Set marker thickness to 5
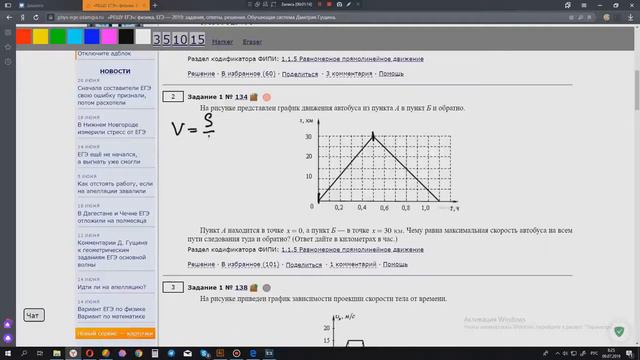Screen dimensions: 640x360 [167, 40]
